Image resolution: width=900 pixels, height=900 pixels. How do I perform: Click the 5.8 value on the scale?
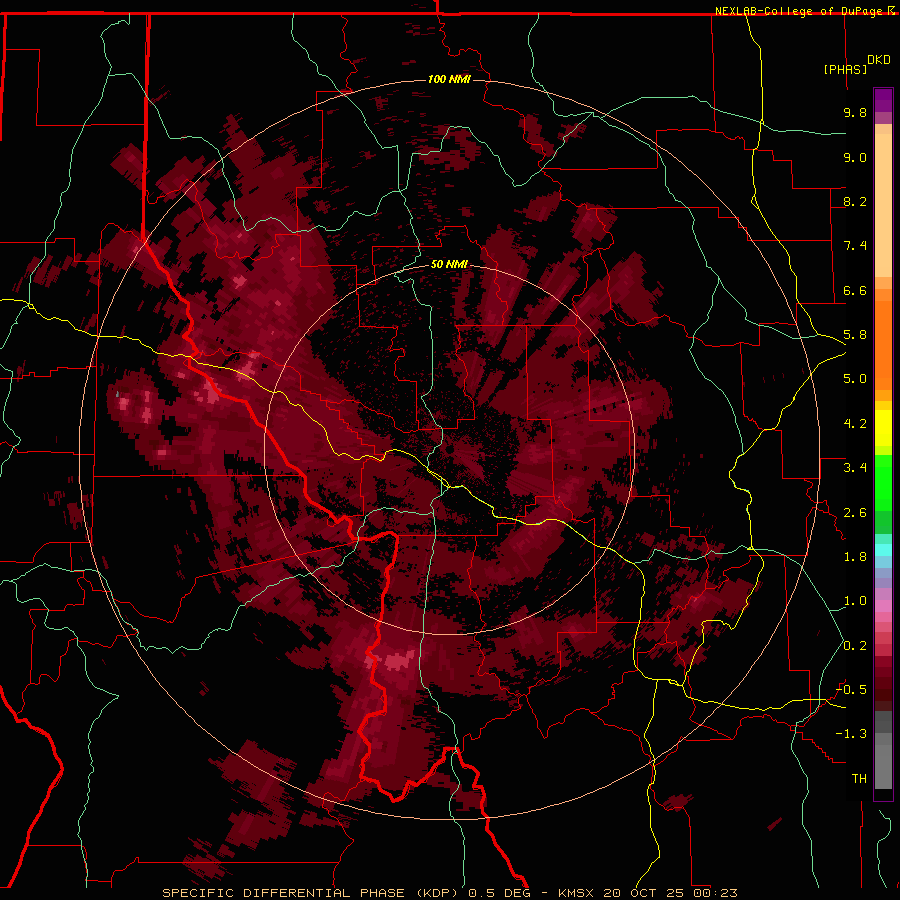click(855, 335)
